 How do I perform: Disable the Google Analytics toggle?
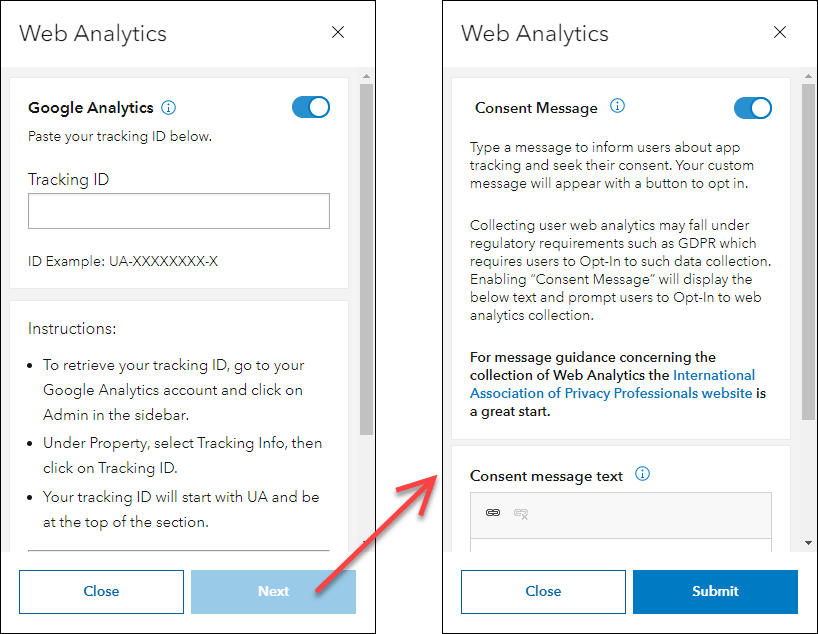tap(311, 108)
